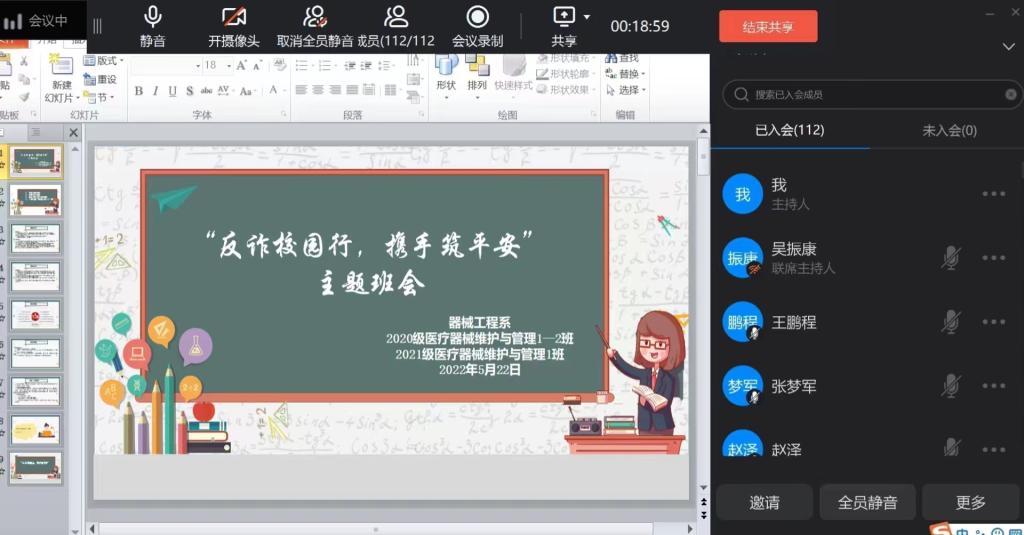Apply bold formatting in the PowerPoint ribbon
1024x535 pixels.
(139, 91)
